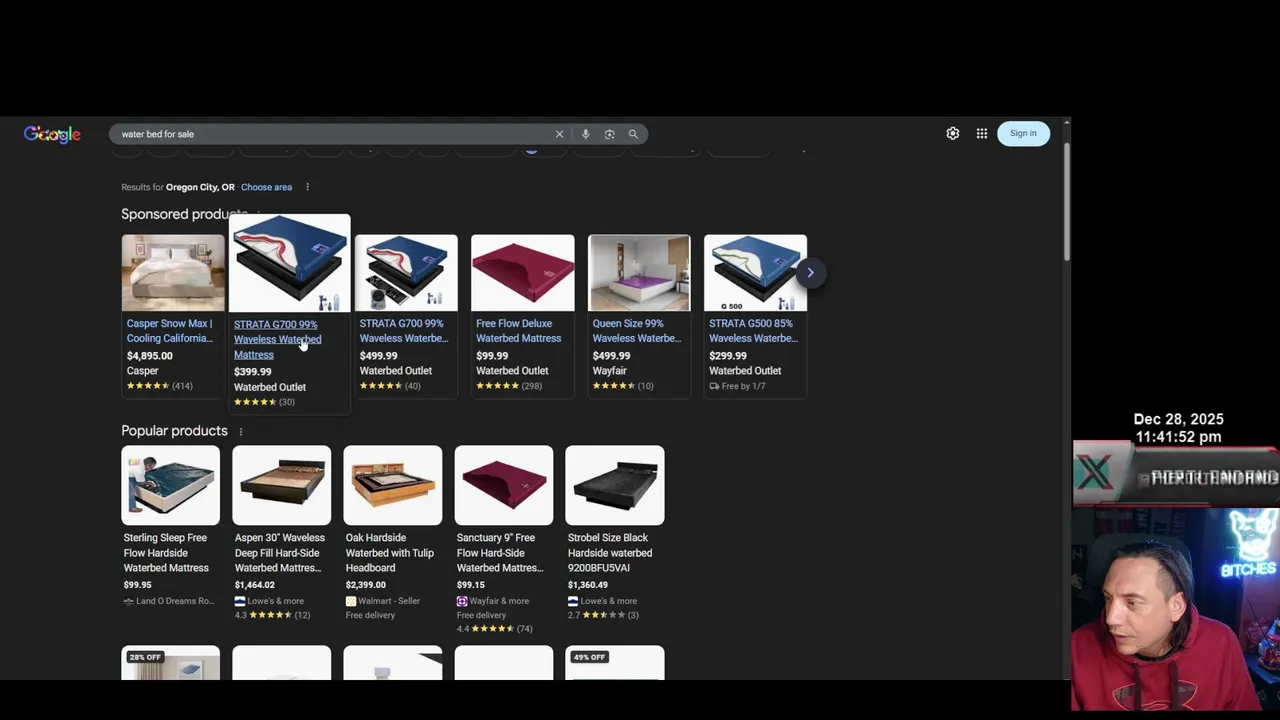
Task: Open the Sanctuary 9" Free Flow Hard-Side title
Action: pos(501,553)
